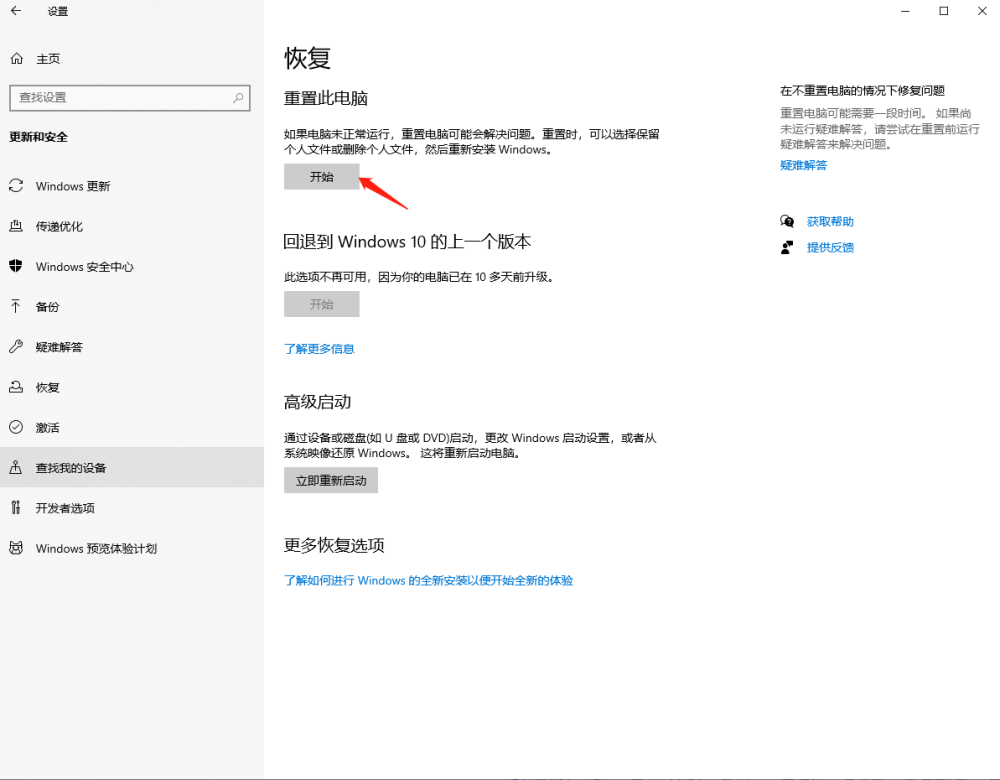Screen dimensions: 1000x780
Task: Click 回退到 Windows 10 的上一个版本 heading
Action: click(407, 242)
